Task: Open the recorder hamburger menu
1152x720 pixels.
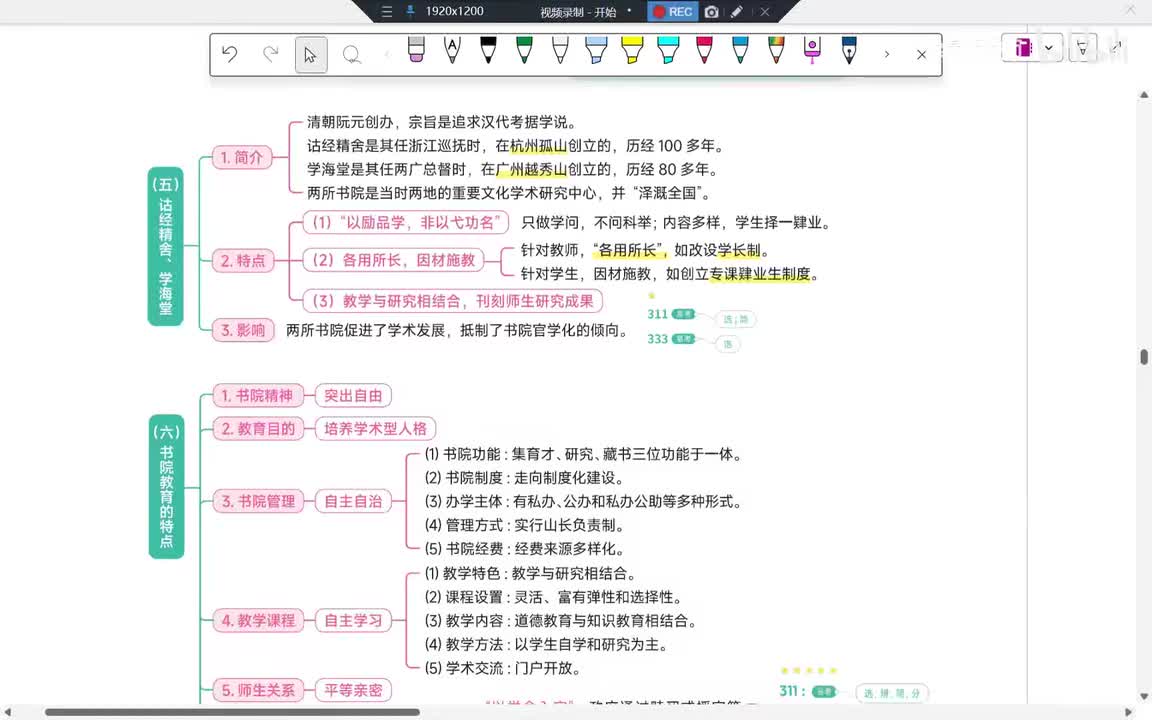Action: click(386, 12)
